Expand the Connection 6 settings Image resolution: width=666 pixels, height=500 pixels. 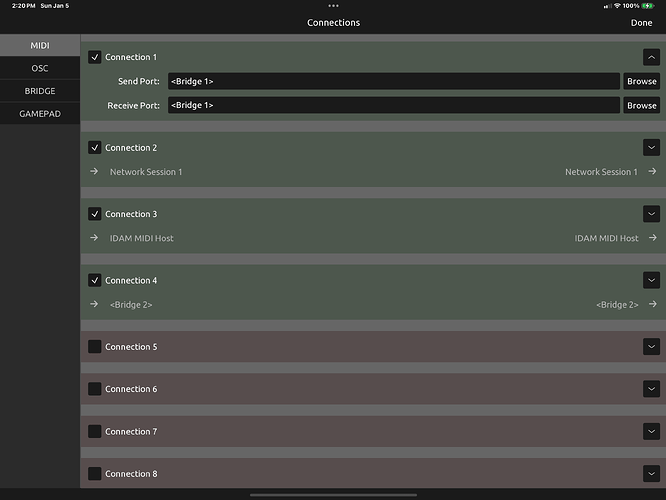[x=651, y=389]
